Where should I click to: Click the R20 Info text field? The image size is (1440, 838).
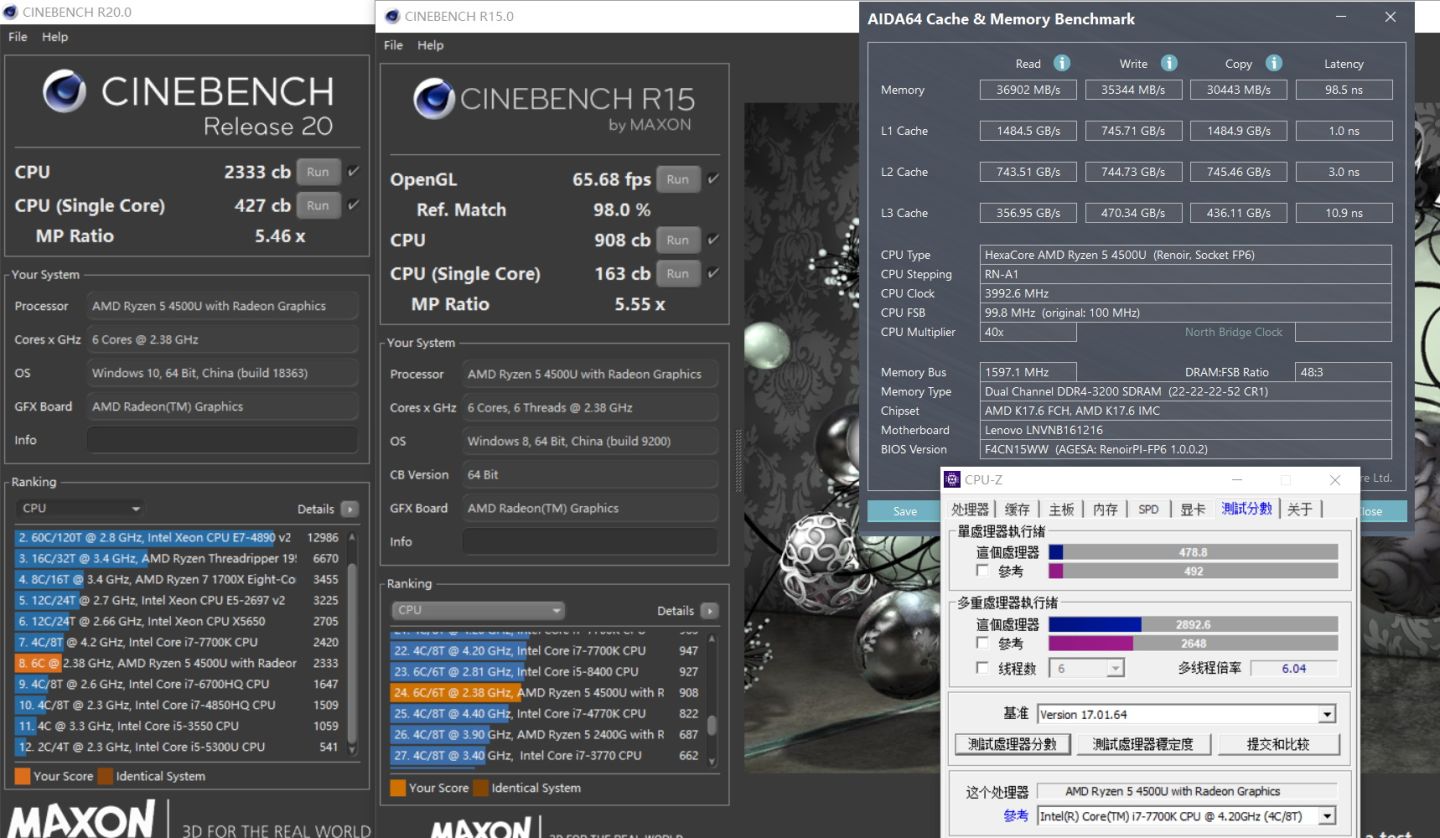222,440
